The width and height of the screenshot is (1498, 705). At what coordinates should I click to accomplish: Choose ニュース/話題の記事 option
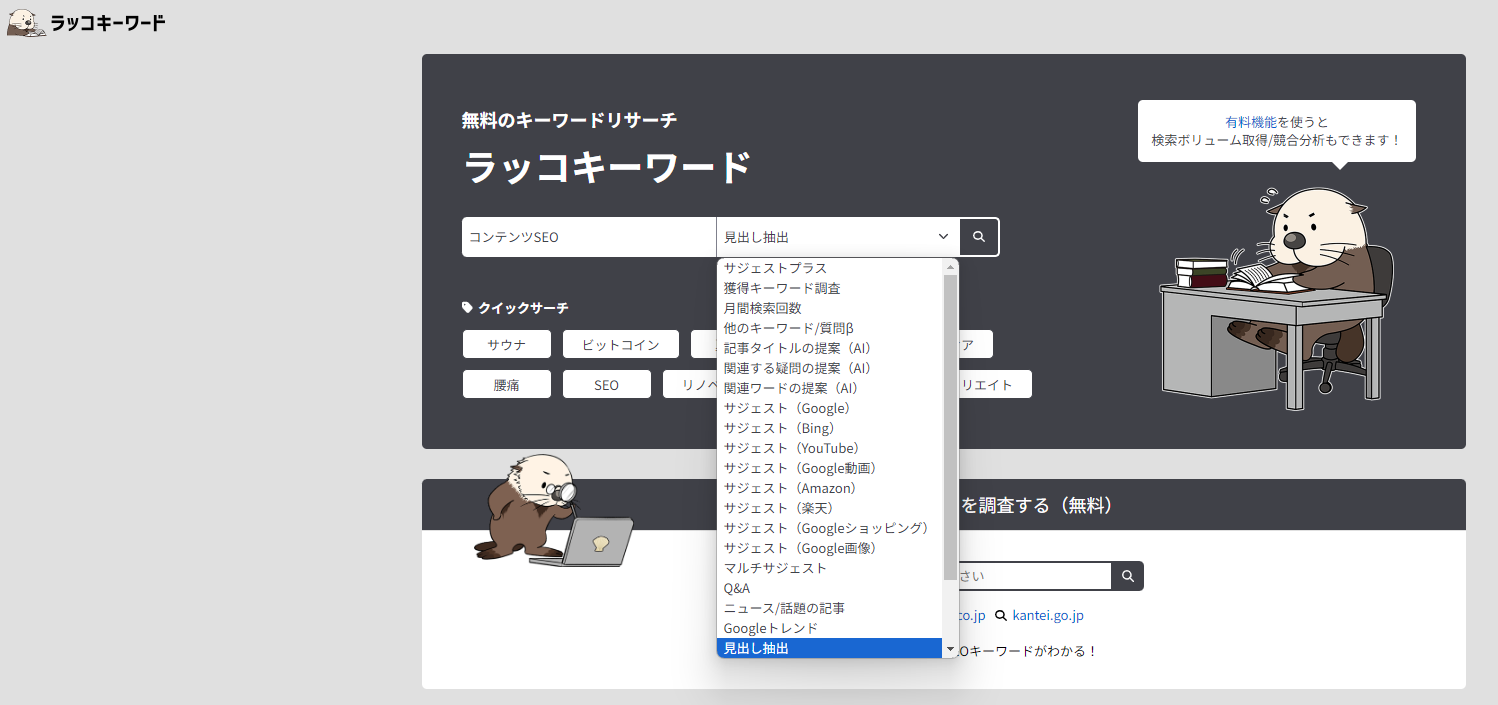tap(830, 608)
